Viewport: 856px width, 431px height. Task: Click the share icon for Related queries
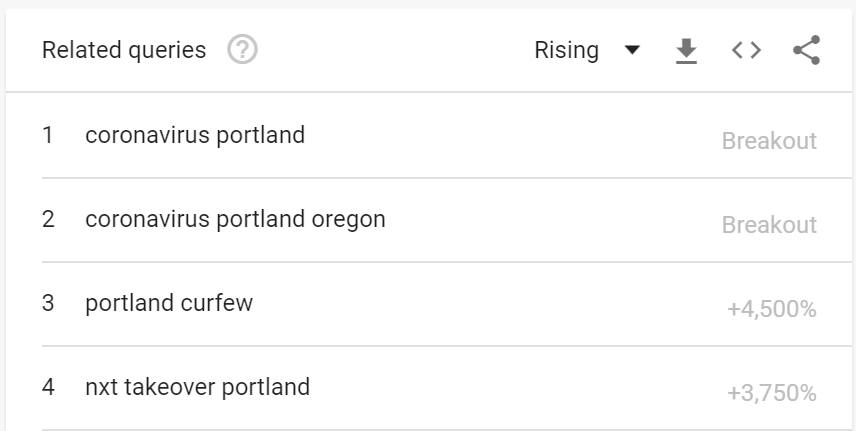(x=806, y=50)
